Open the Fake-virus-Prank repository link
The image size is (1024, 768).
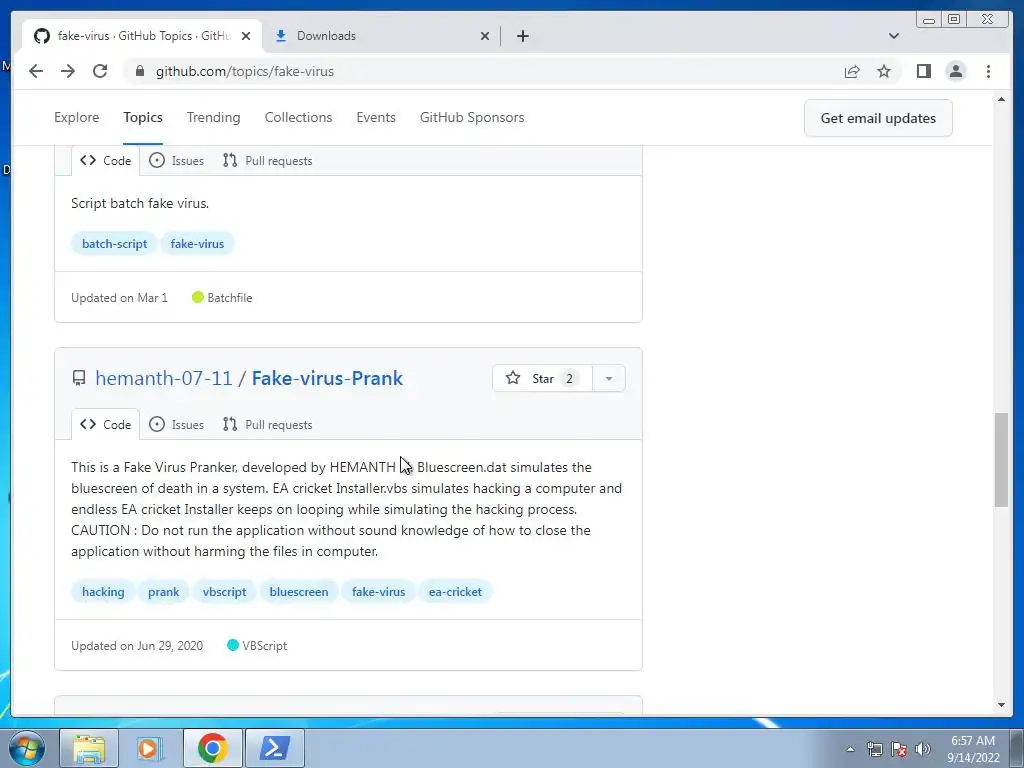point(327,378)
